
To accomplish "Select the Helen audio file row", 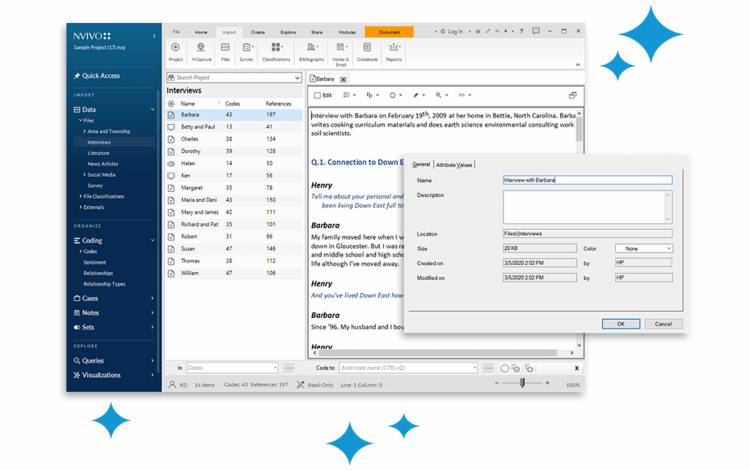I will 234,164.
